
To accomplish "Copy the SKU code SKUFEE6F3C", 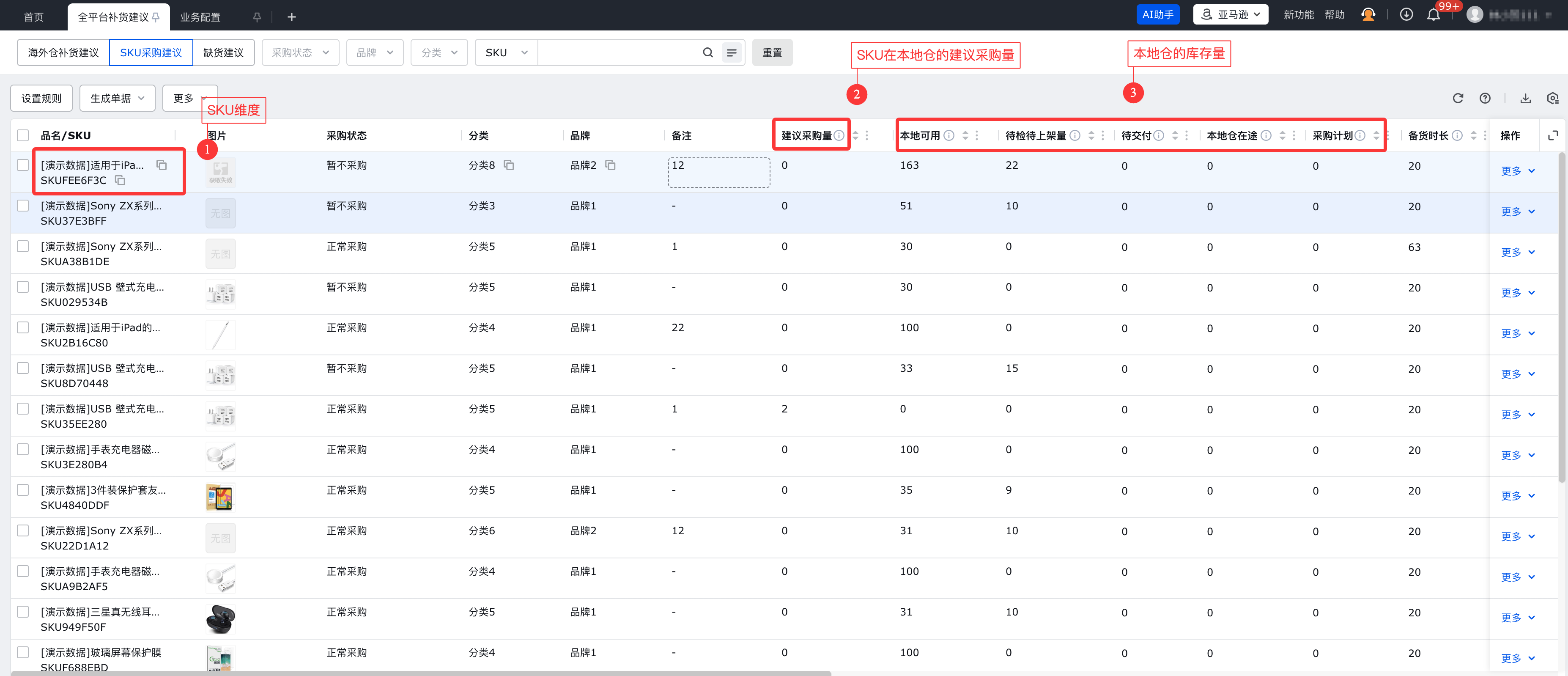I will point(121,180).
